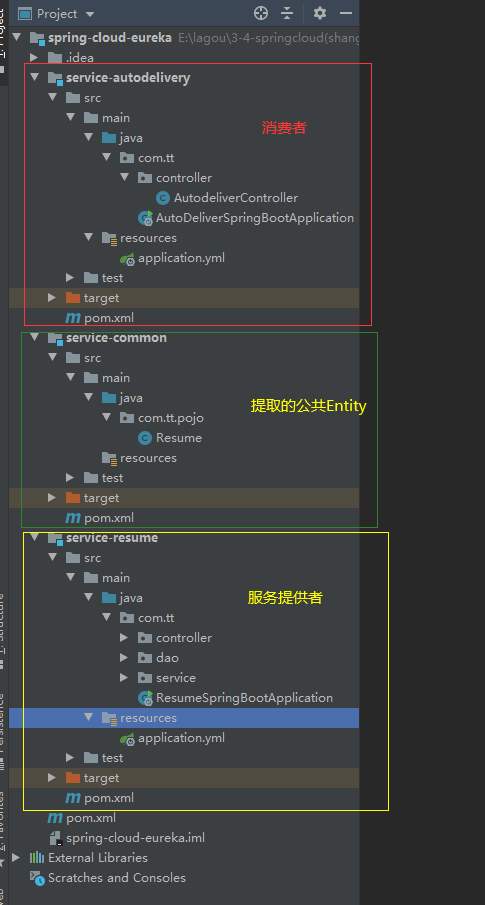
Task: Click the locate/scroll-from-source crosshair icon
Action: (261, 13)
